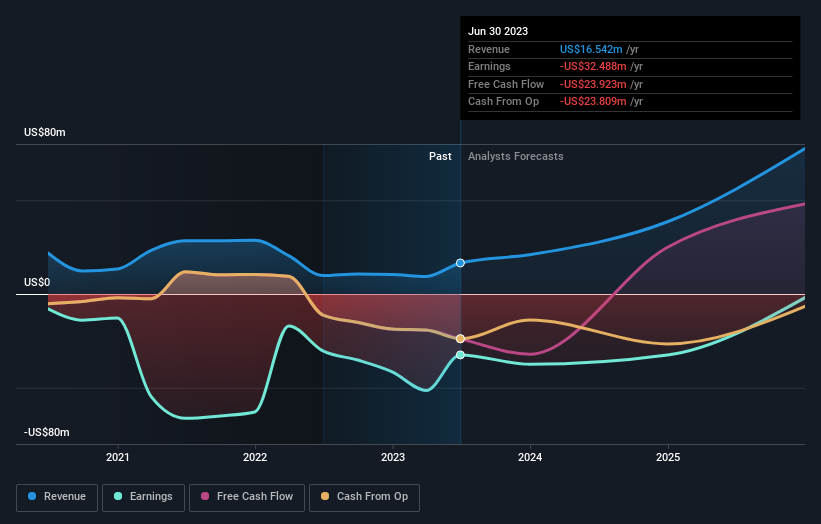Viewport: 821px width, 524px height.
Task: Select the teal Earnings data point marker
Action: click(460, 355)
